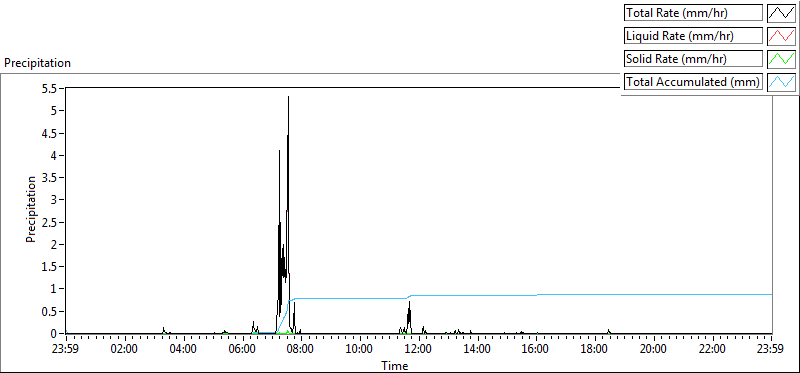Click the Total Accumulated blue plot icon
This screenshot has height=373, width=800.
click(x=781, y=81)
